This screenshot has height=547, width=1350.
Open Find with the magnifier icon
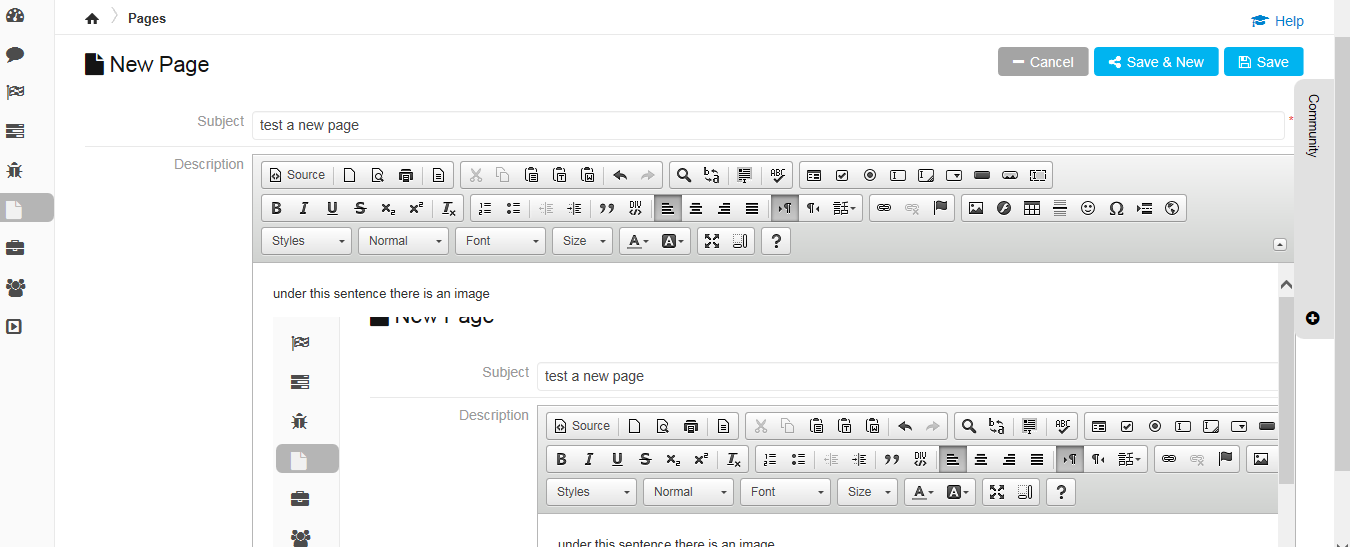click(x=684, y=175)
